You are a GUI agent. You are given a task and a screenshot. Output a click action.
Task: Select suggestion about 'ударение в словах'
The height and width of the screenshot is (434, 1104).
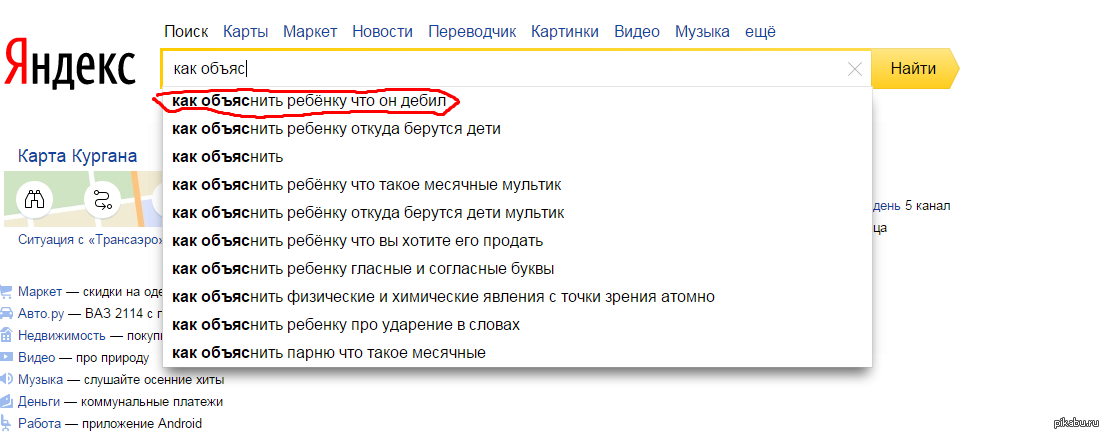tap(346, 325)
